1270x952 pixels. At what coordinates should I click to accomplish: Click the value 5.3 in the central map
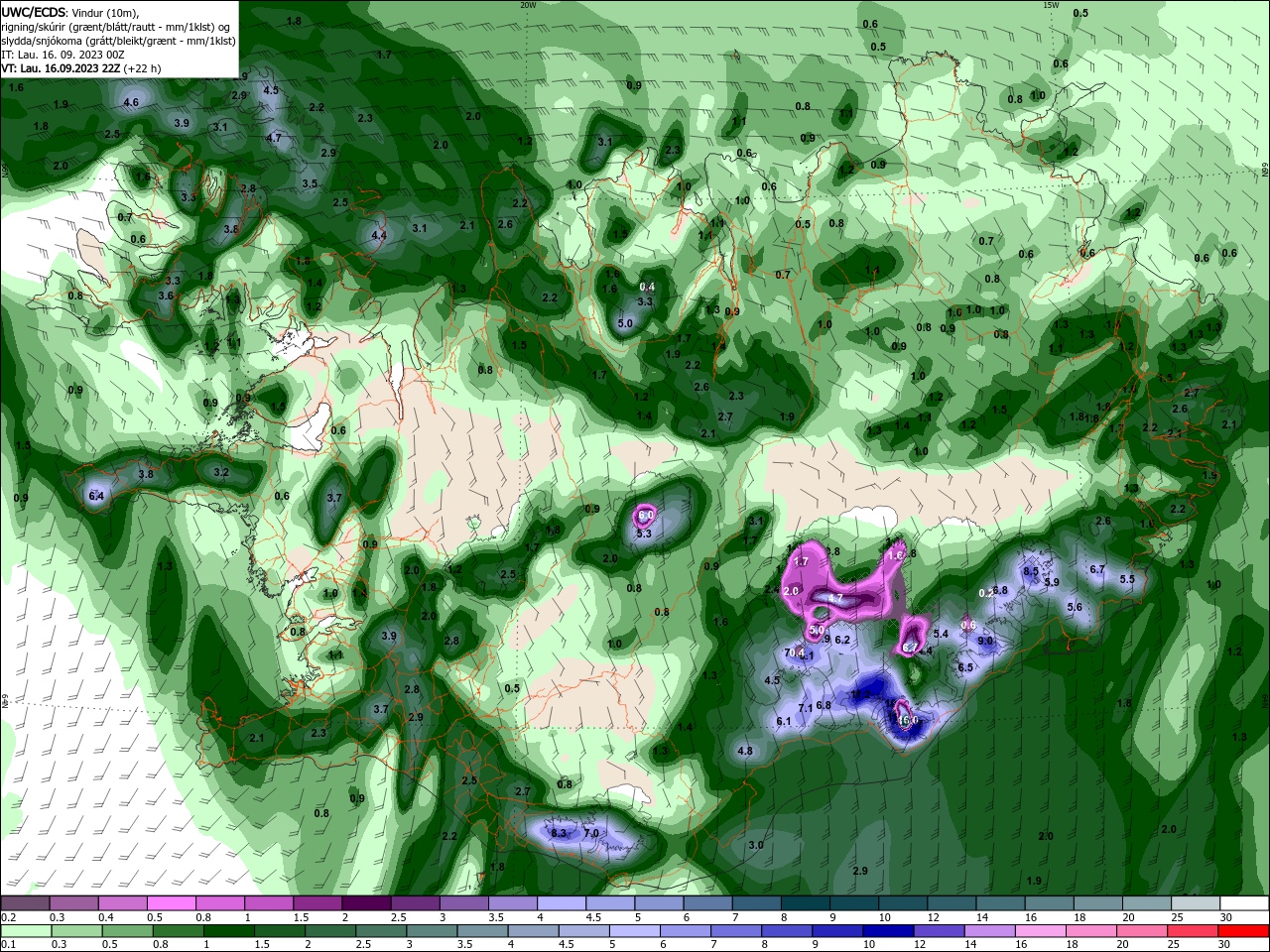coord(644,534)
